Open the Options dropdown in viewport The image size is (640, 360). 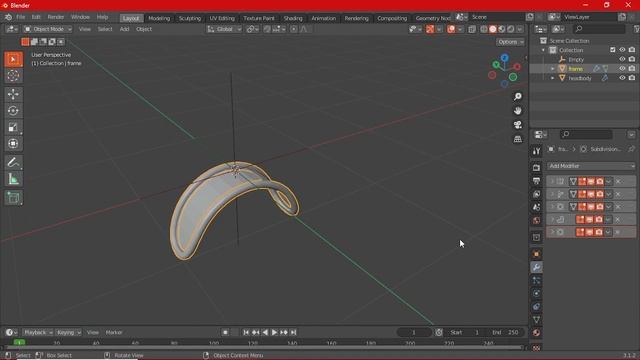510,42
